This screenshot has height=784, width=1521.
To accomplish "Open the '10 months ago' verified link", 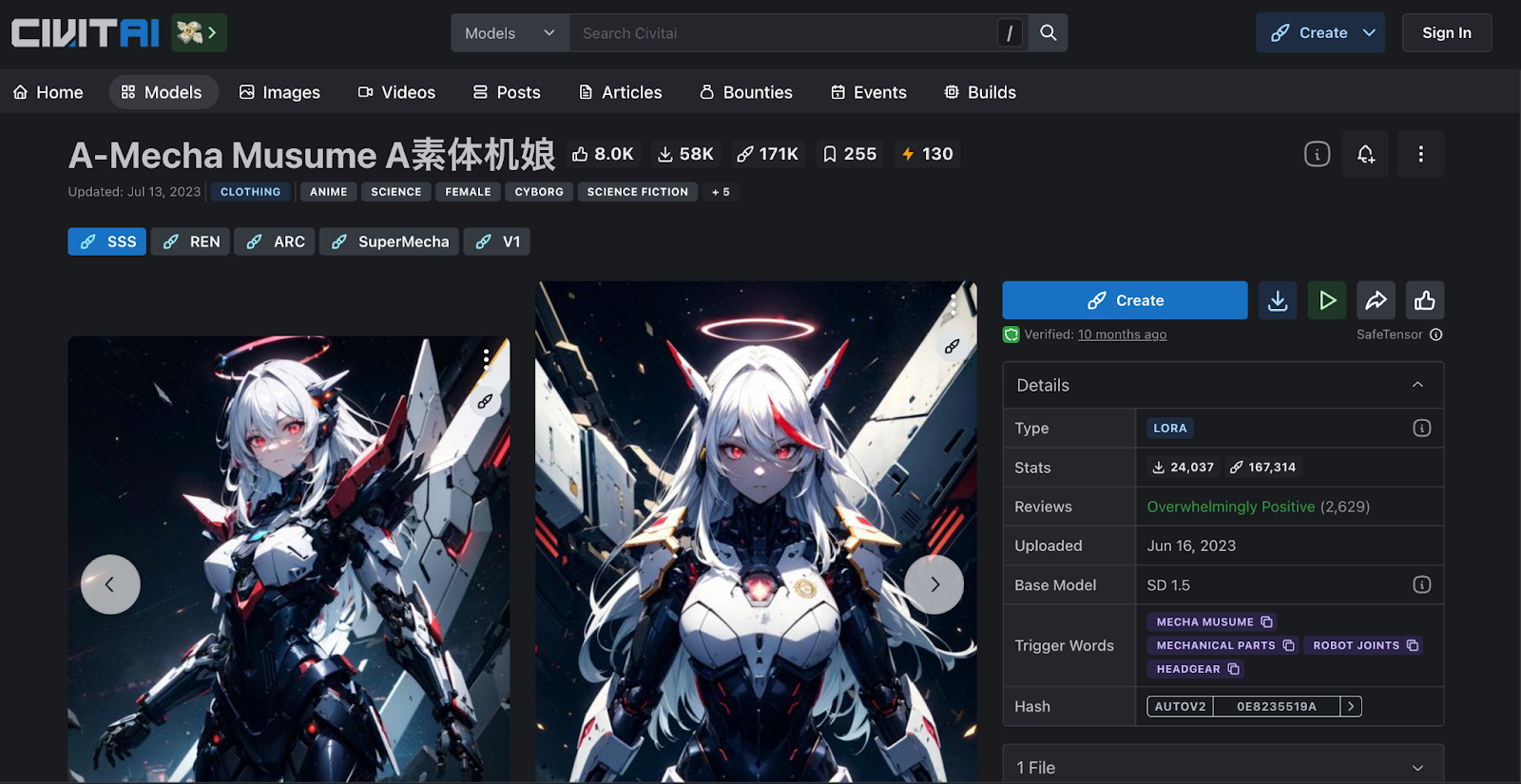I will click(x=1122, y=335).
